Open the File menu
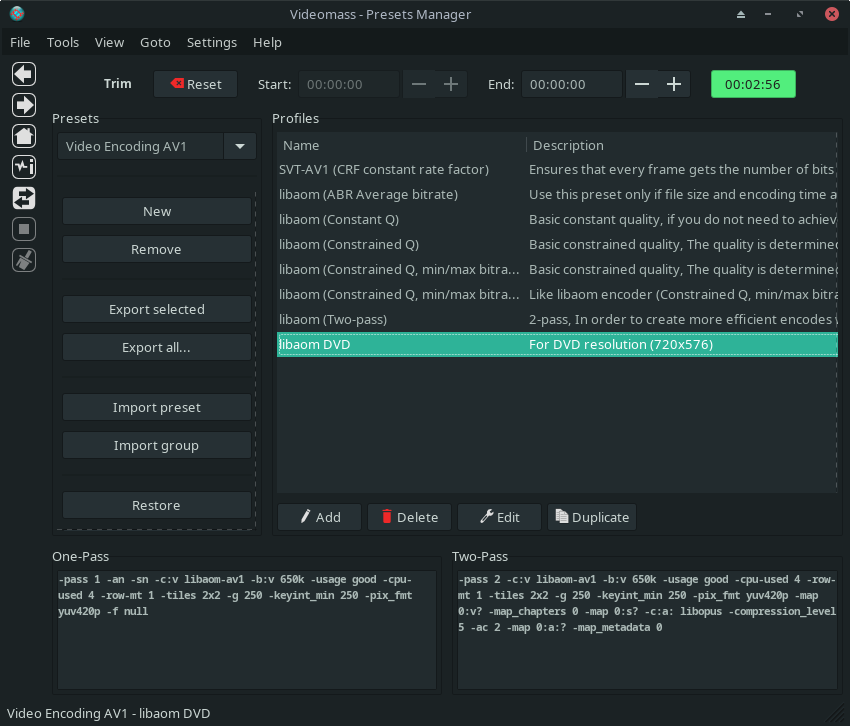The height and width of the screenshot is (726, 850). [20, 42]
